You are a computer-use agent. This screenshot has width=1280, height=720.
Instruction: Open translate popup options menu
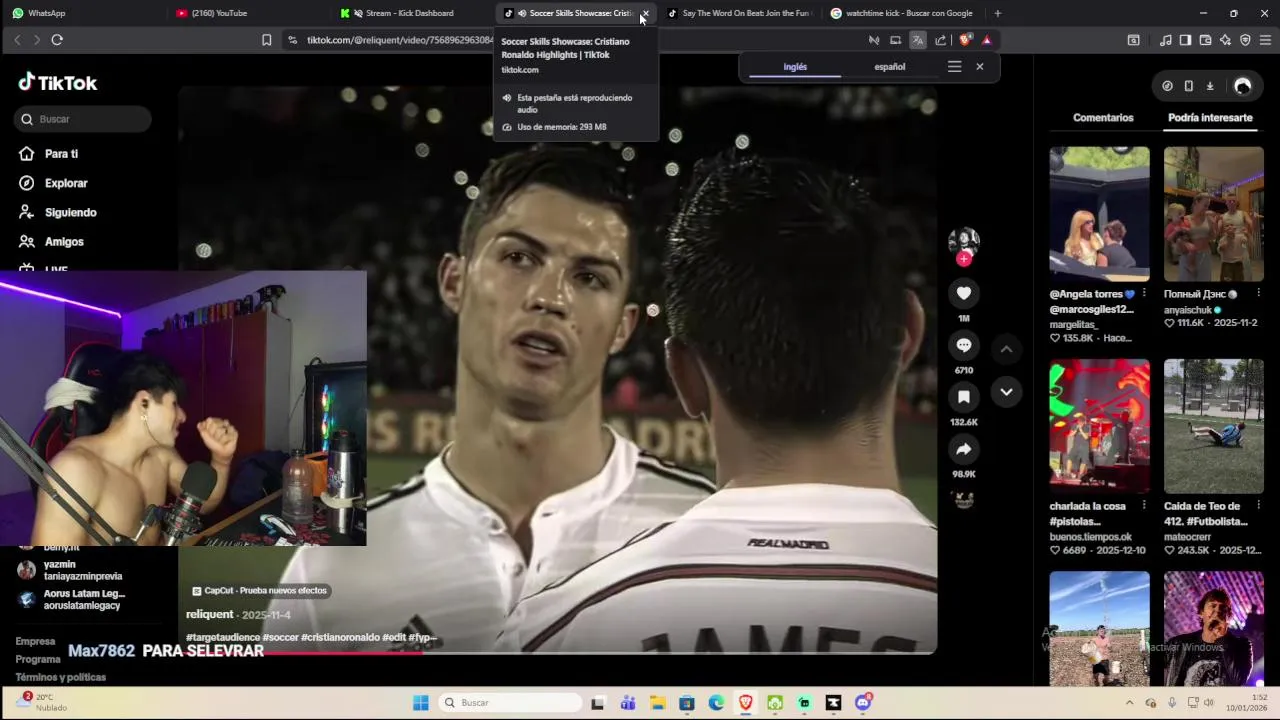(x=954, y=66)
